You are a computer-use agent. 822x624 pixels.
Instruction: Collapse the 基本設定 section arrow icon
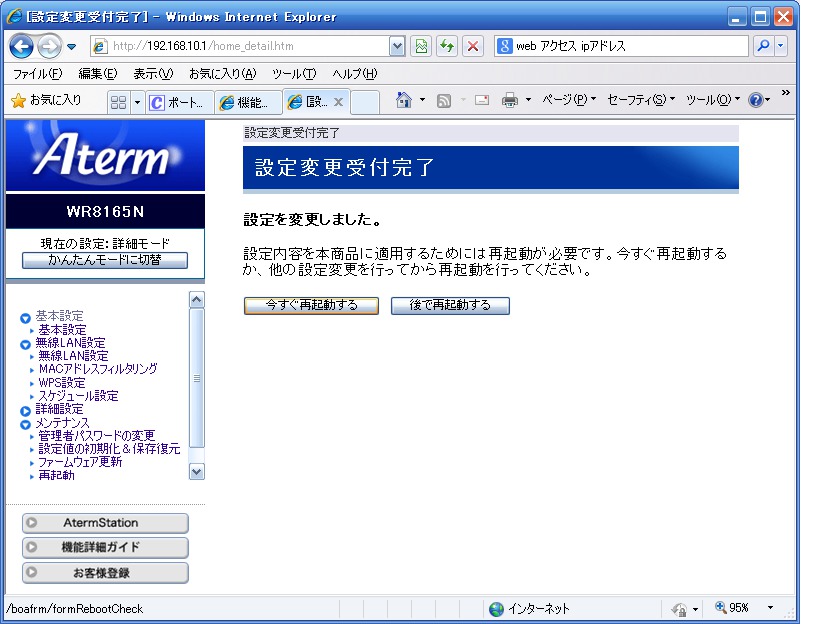point(25,318)
